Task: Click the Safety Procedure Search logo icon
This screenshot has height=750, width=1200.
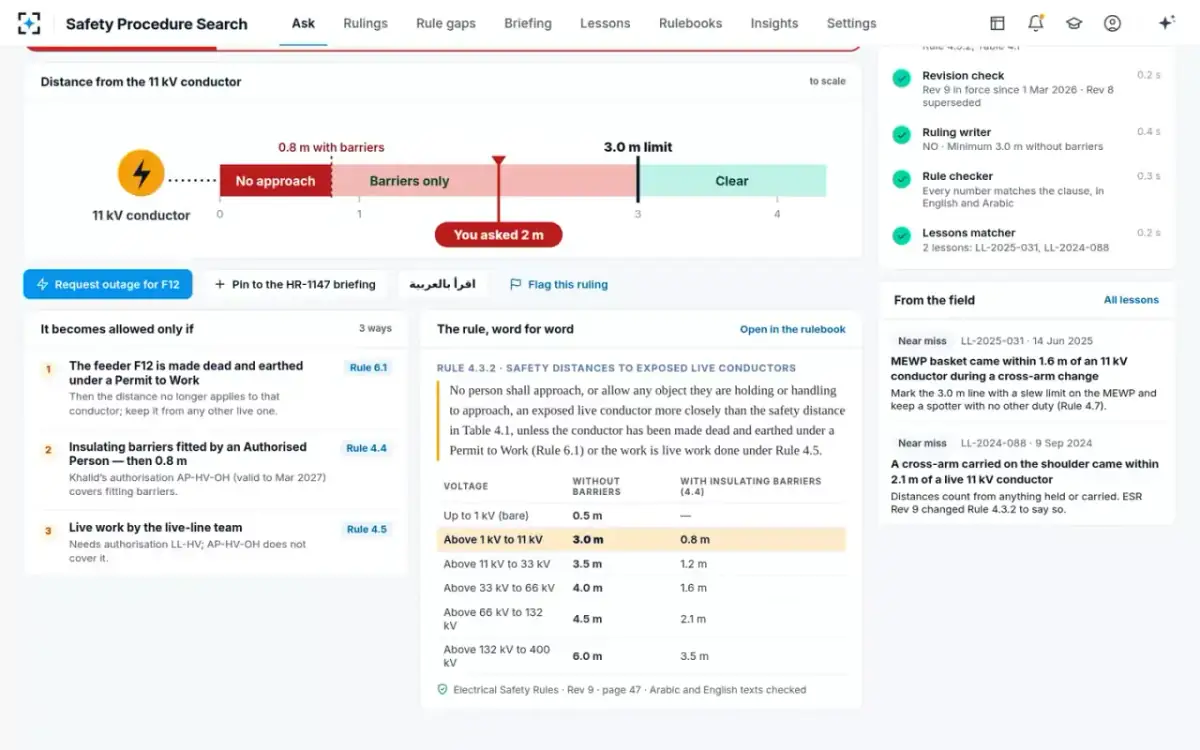Action: coord(29,23)
